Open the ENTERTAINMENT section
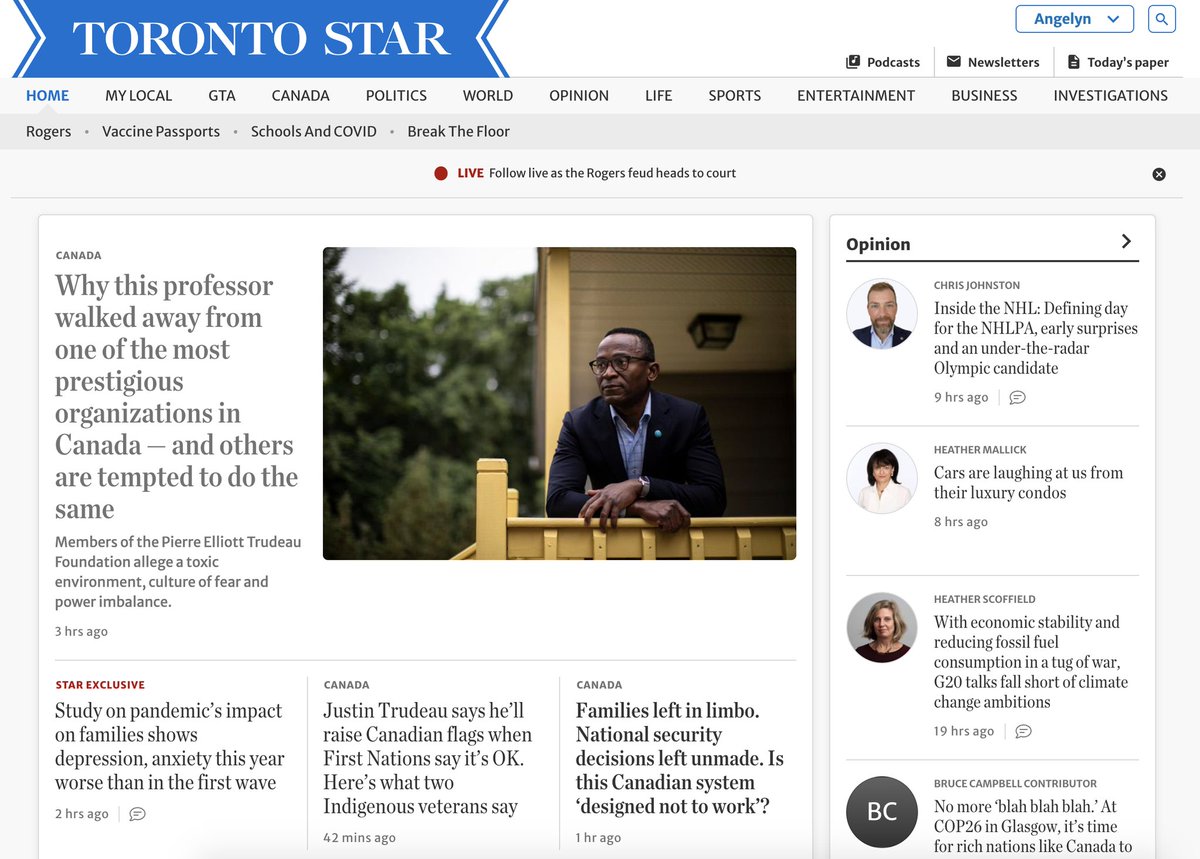The height and width of the screenshot is (859, 1200). (x=856, y=96)
